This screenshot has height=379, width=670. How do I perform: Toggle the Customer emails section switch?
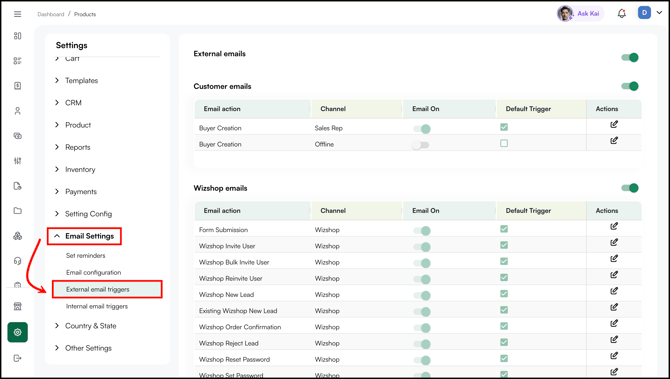630,86
